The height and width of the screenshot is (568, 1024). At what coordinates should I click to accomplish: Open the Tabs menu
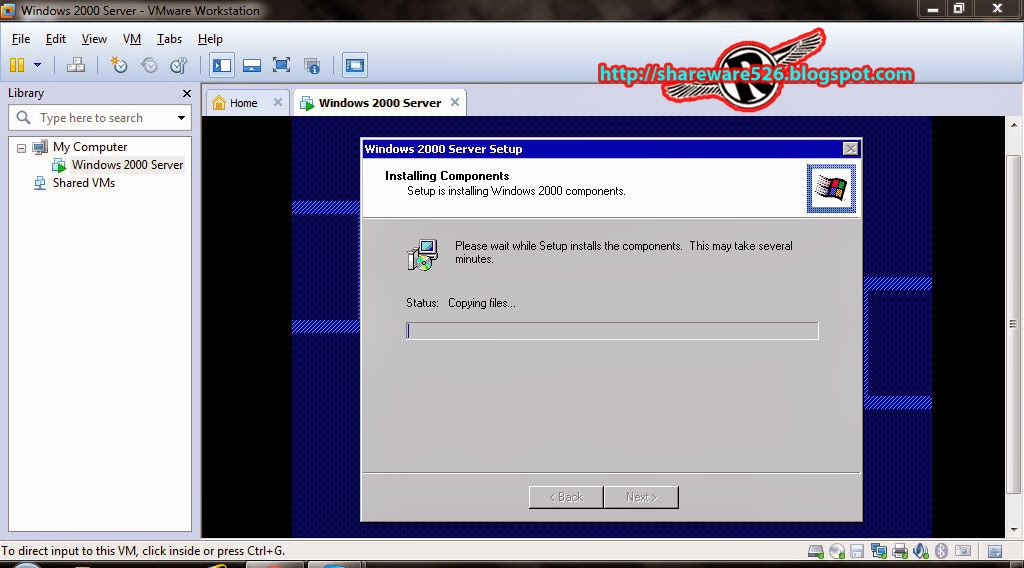click(x=169, y=39)
